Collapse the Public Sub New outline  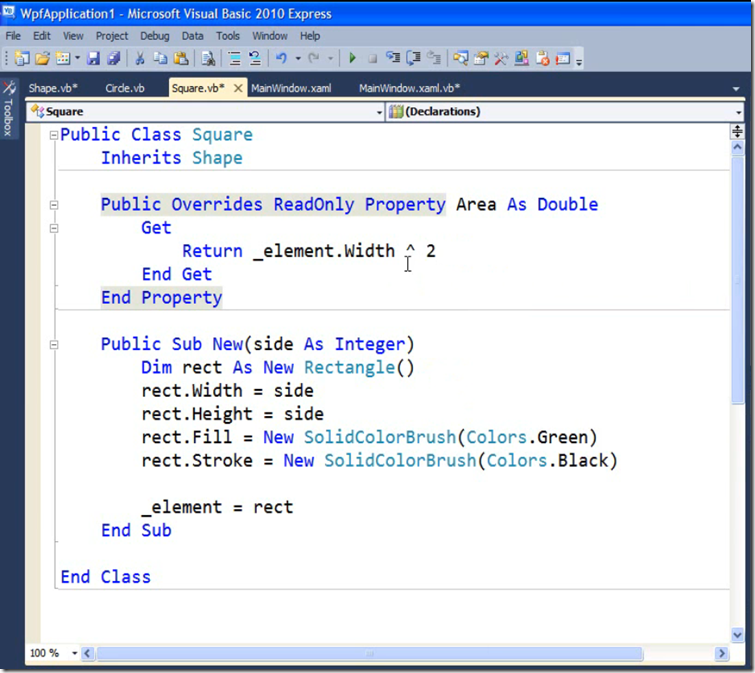click(54, 345)
